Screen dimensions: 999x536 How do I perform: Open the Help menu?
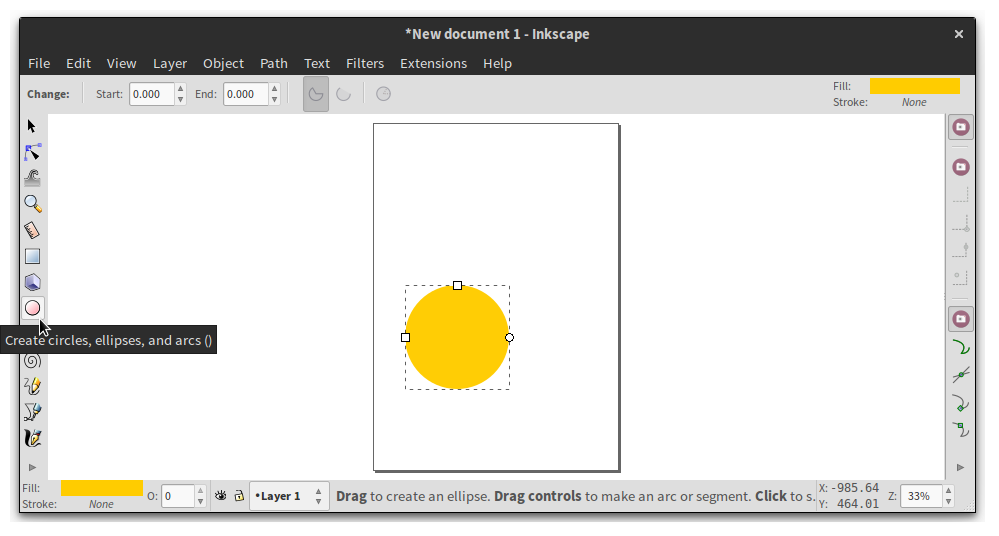(497, 64)
